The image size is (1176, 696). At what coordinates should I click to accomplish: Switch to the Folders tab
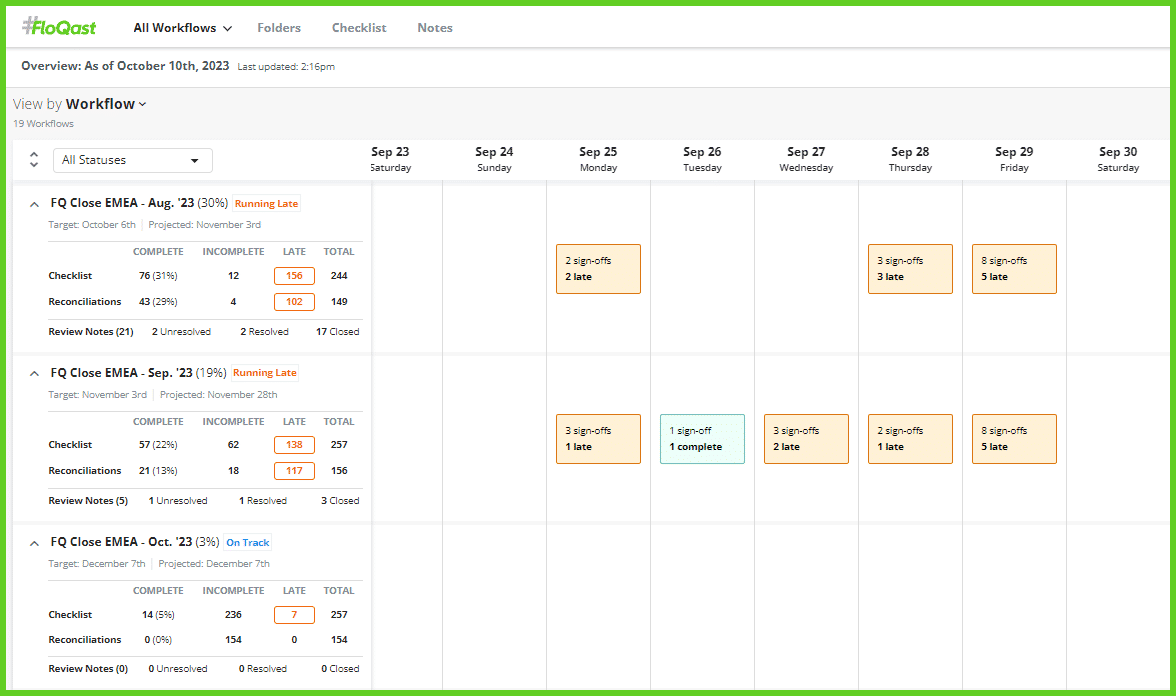[279, 28]
